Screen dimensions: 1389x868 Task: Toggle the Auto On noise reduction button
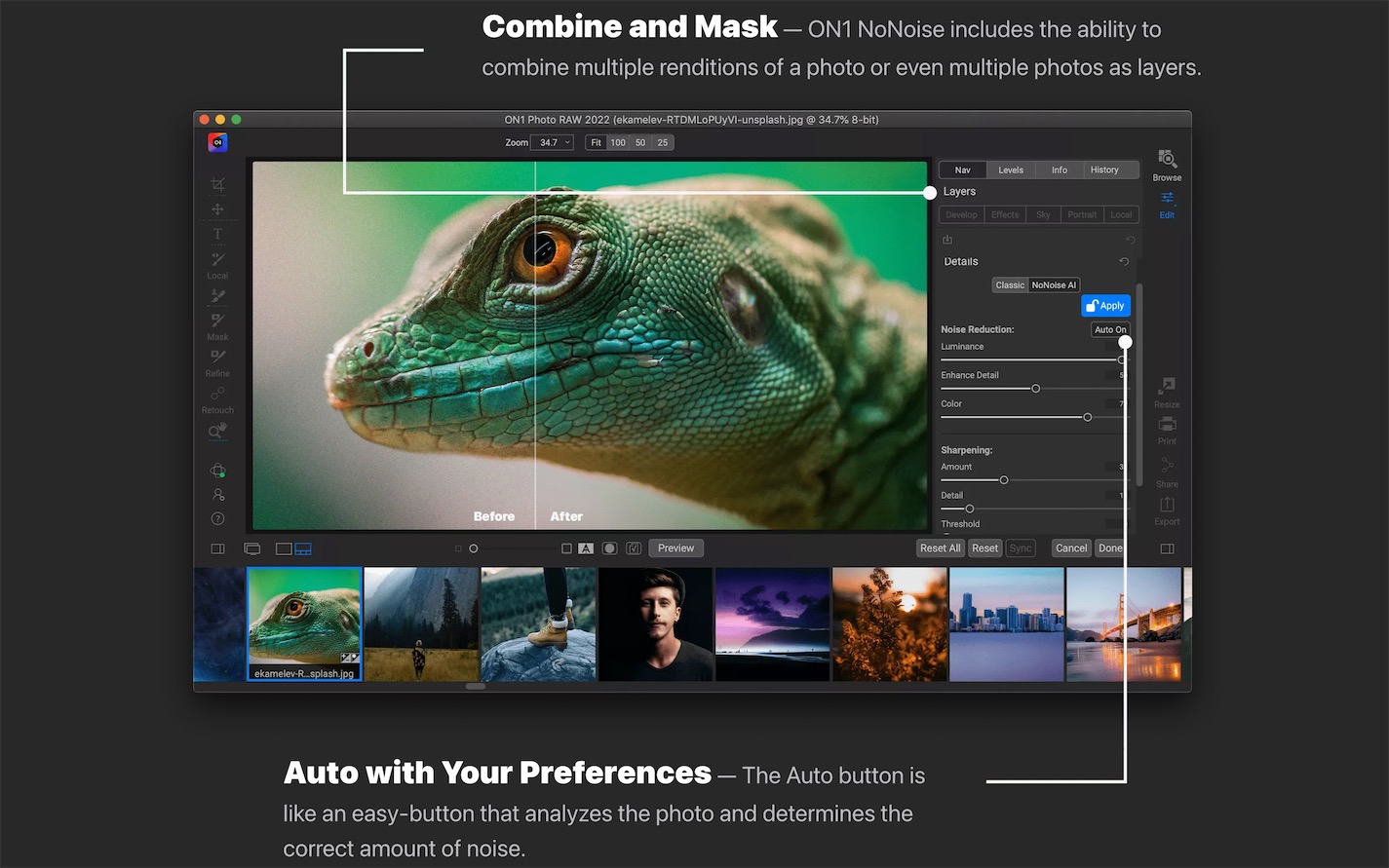coord(1109,330)
